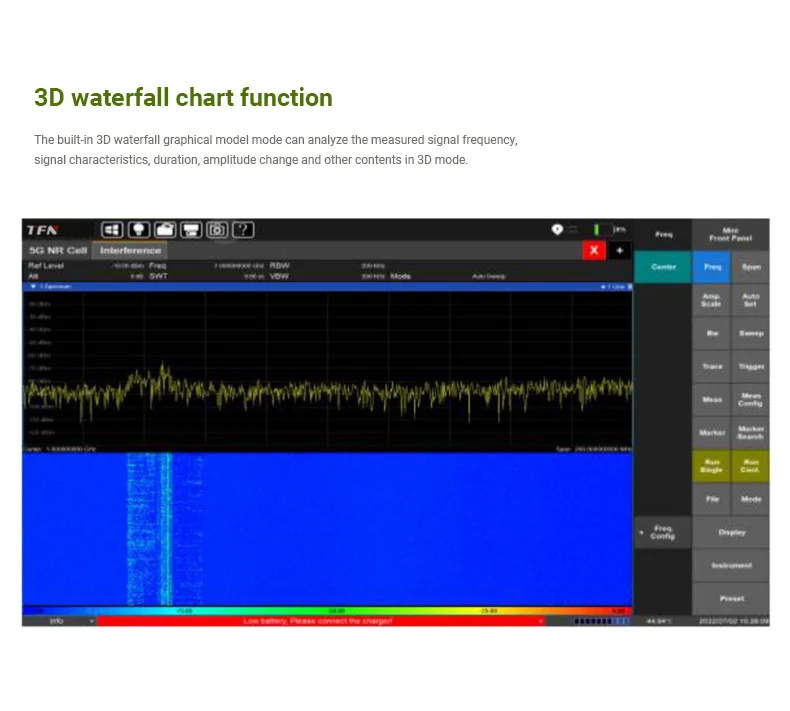Close the tab with red X button

(x=594, y=250)
